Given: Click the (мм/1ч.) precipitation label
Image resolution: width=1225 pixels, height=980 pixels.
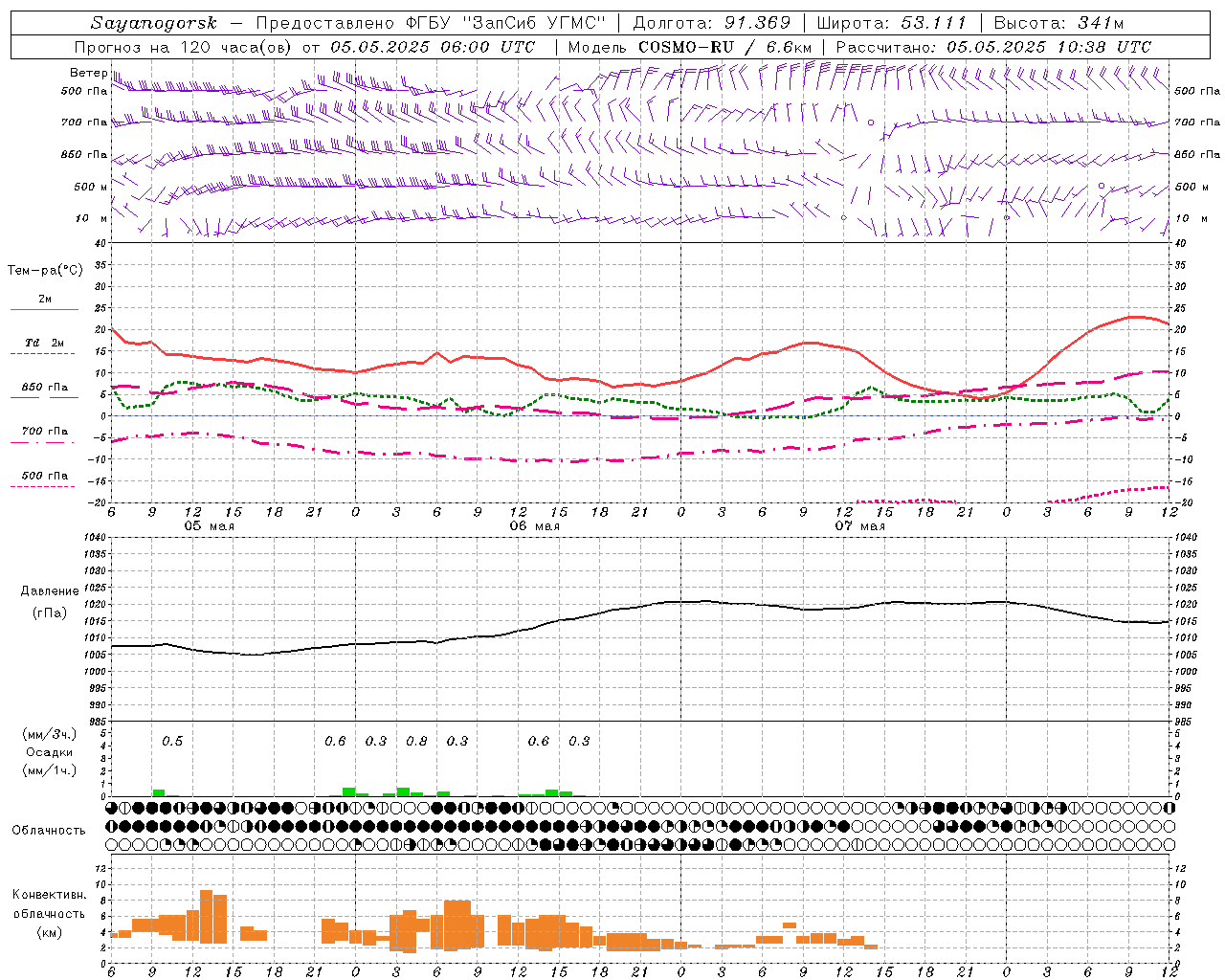Looking at the screenshot, I should (x=50, y=770).
